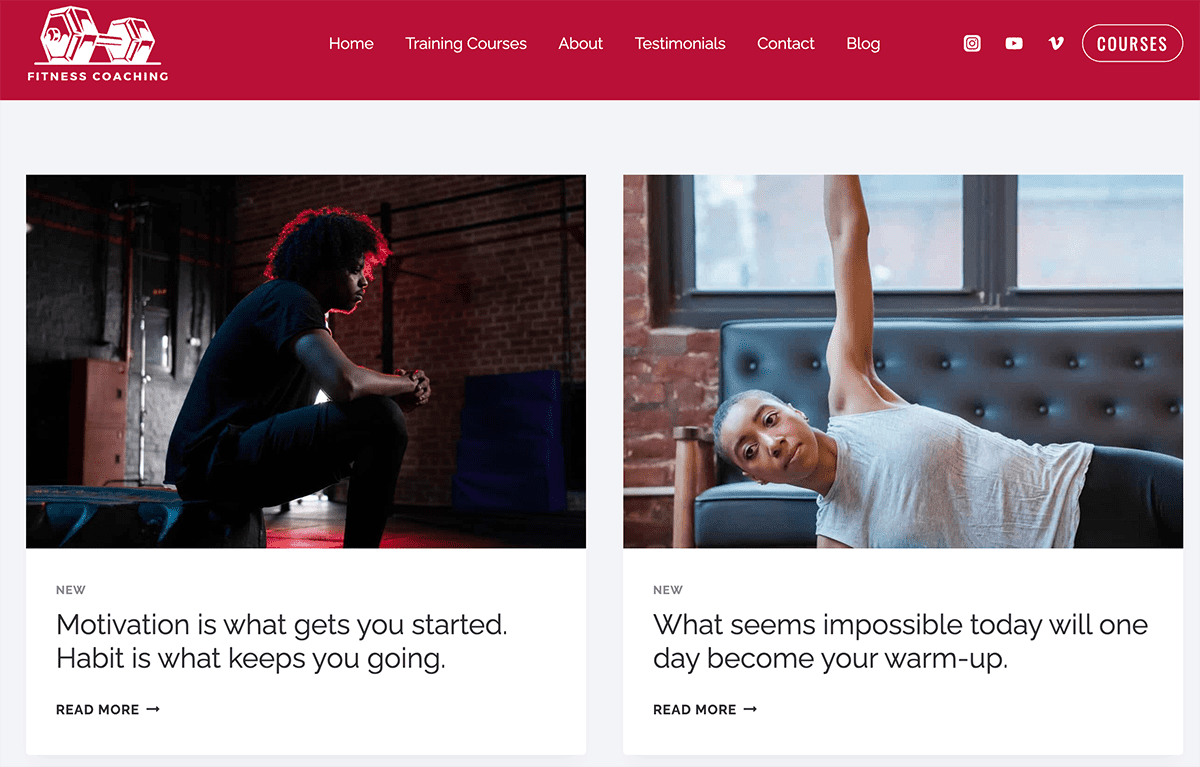This screenshot has height=767, width=1200.
Task: Open the YouTube social icon
Action: pyautogui.click(x=1014, y=43)
